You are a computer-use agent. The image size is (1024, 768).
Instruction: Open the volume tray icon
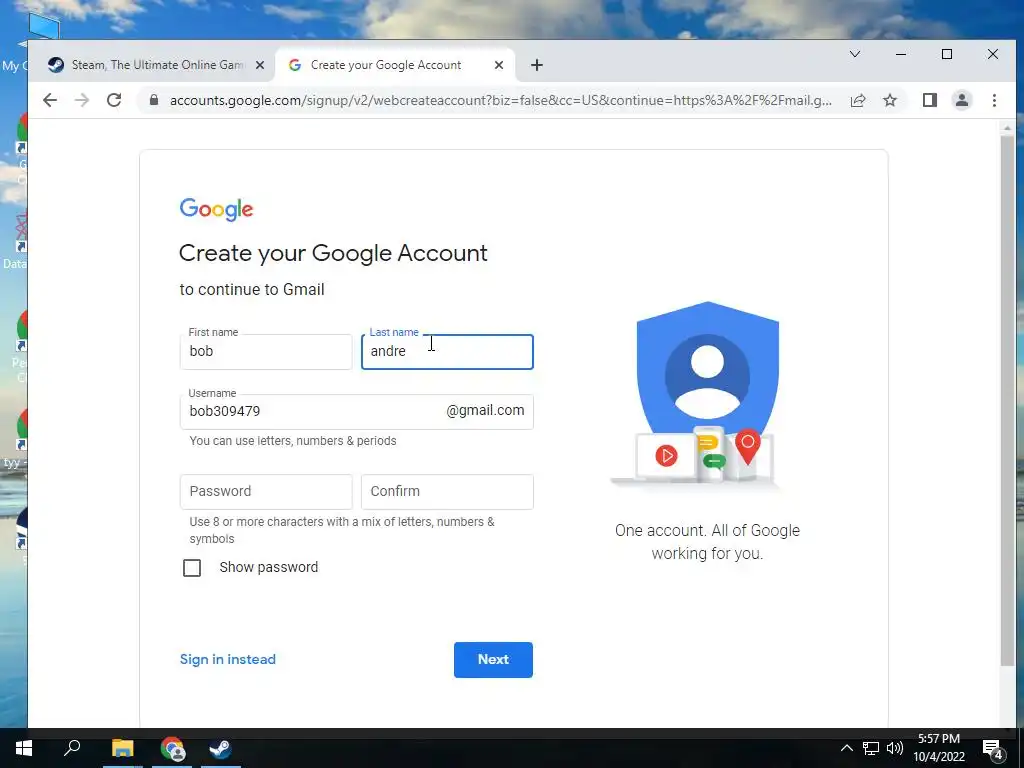pos(895,748)
